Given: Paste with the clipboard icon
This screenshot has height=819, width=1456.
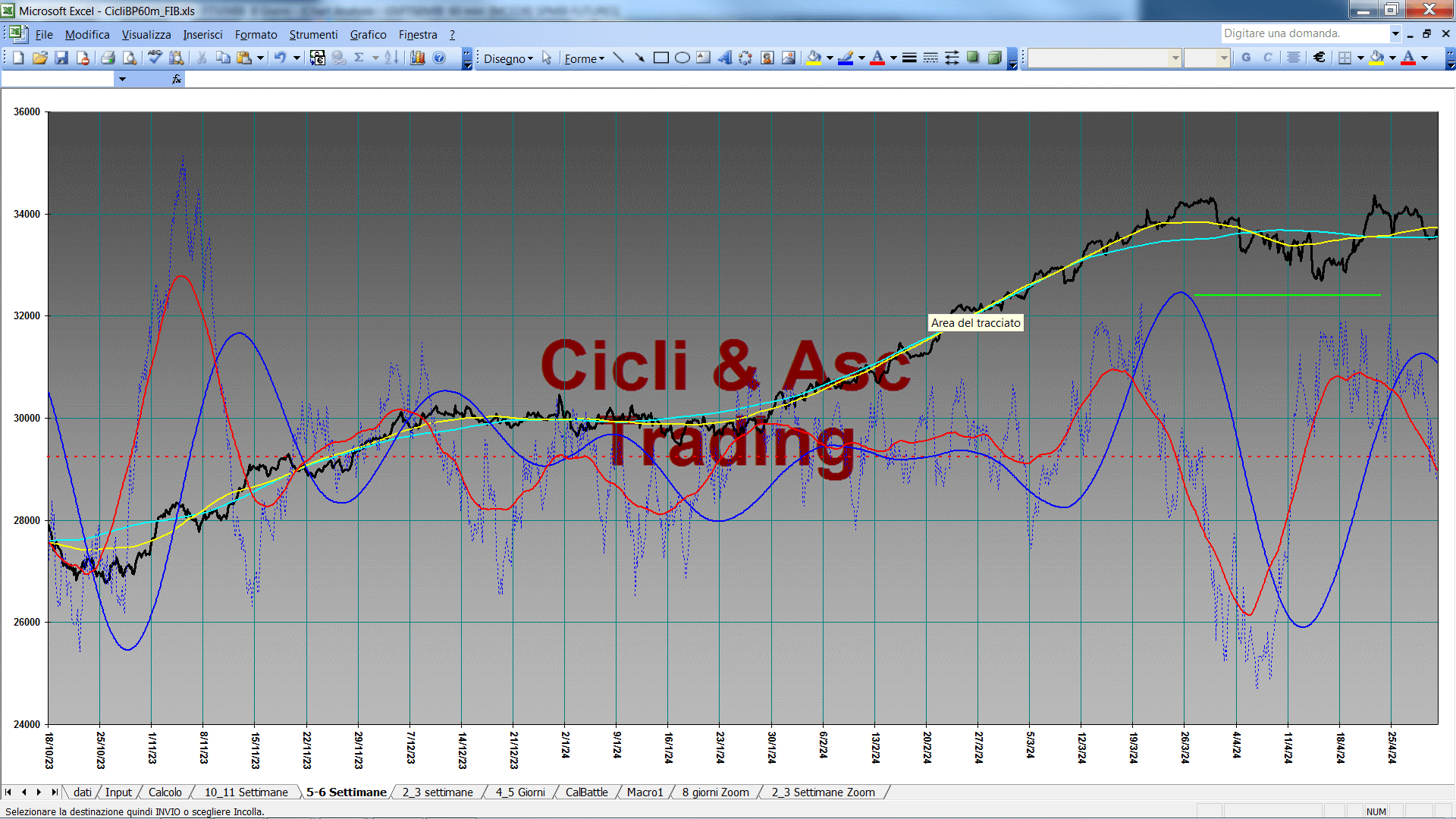Looking at the screenshot, I should pyautogui.click(x=244, y=58).
